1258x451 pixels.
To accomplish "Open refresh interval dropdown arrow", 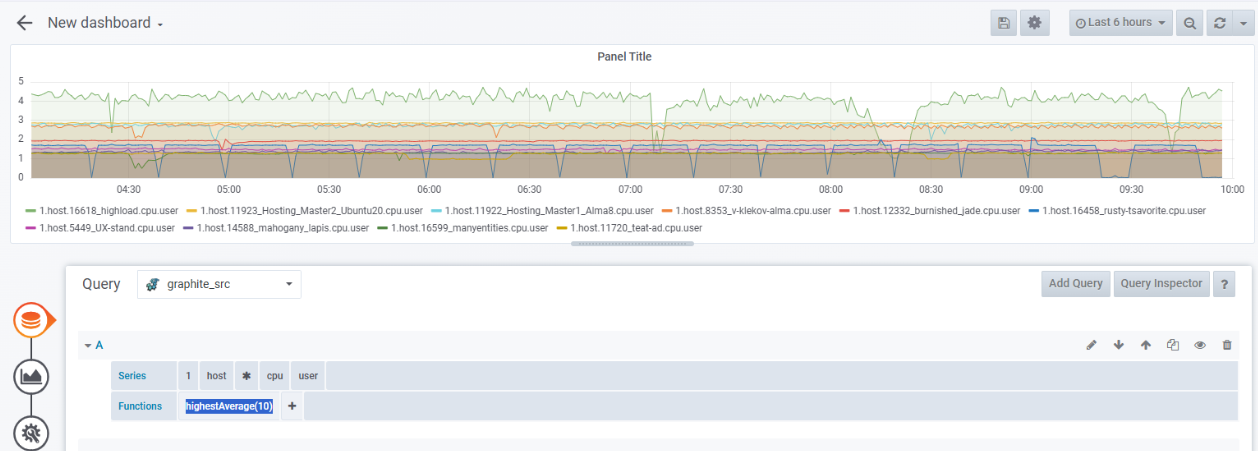I will click(1243, 23).
